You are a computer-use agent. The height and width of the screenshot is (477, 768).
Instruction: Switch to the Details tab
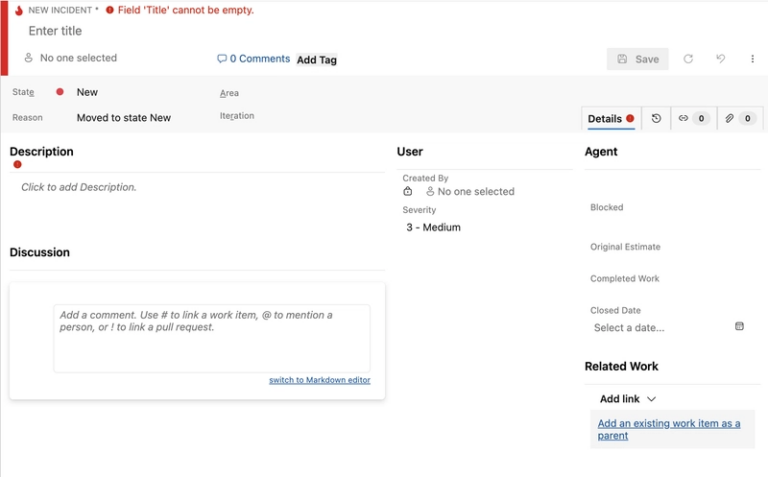click(611, 119)
